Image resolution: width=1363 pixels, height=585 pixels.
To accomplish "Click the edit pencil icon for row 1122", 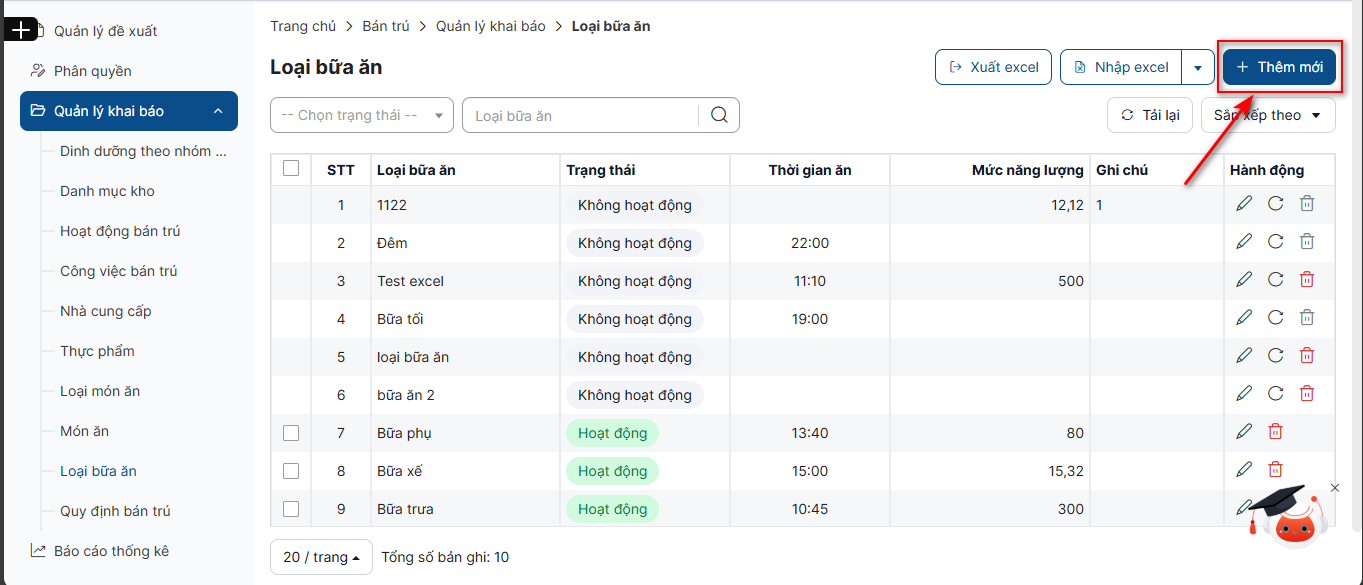I will click(1244, 204).
